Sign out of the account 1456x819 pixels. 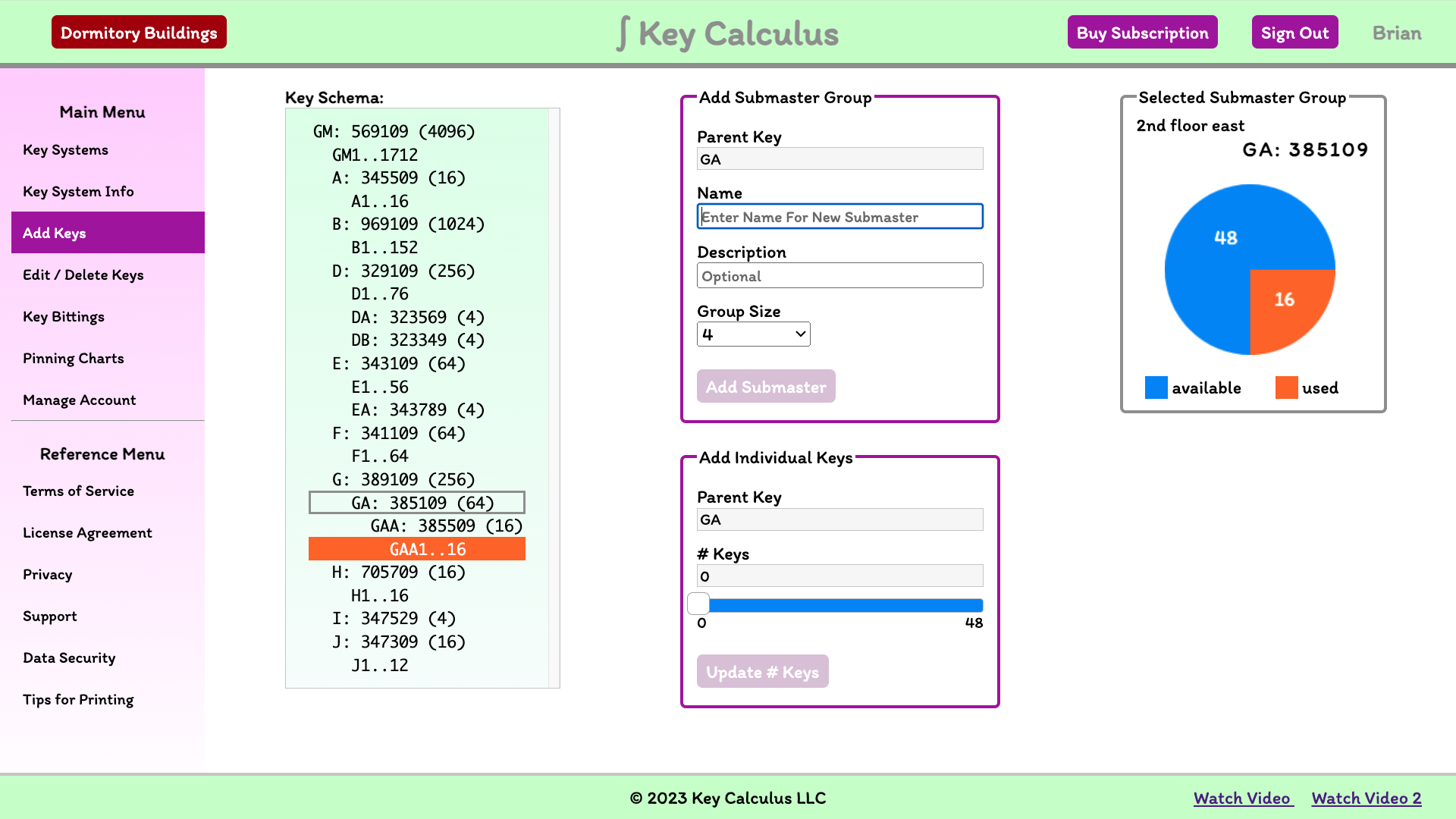coord(1294,33)
